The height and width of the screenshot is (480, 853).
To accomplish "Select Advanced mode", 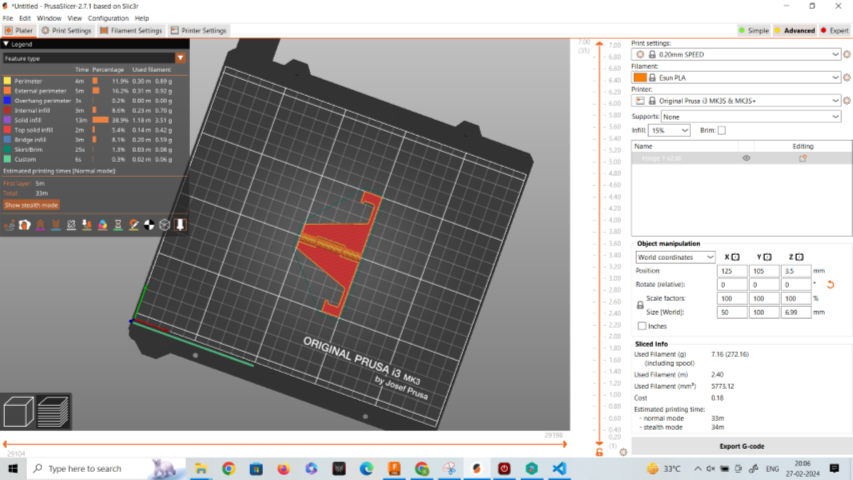I will (794, 30).
